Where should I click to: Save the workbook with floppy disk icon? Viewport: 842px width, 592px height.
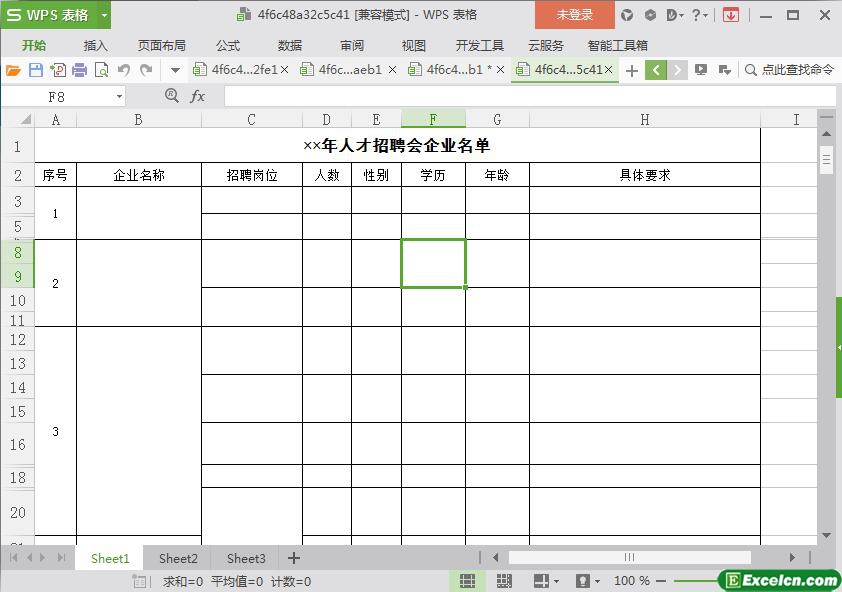(35, 70)
